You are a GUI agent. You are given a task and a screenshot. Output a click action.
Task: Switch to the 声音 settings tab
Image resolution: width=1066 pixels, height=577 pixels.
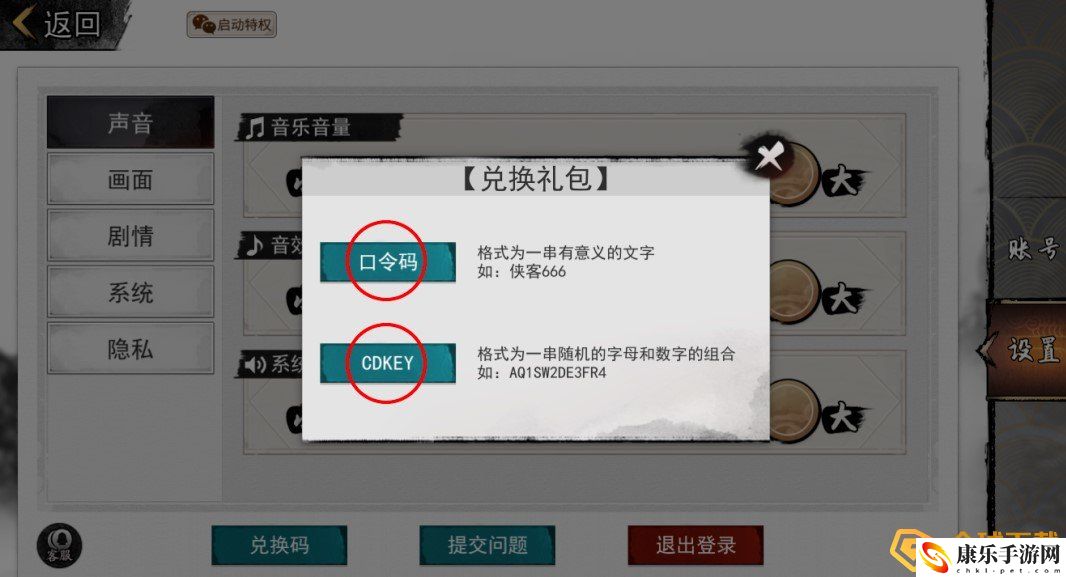(131, 123)
